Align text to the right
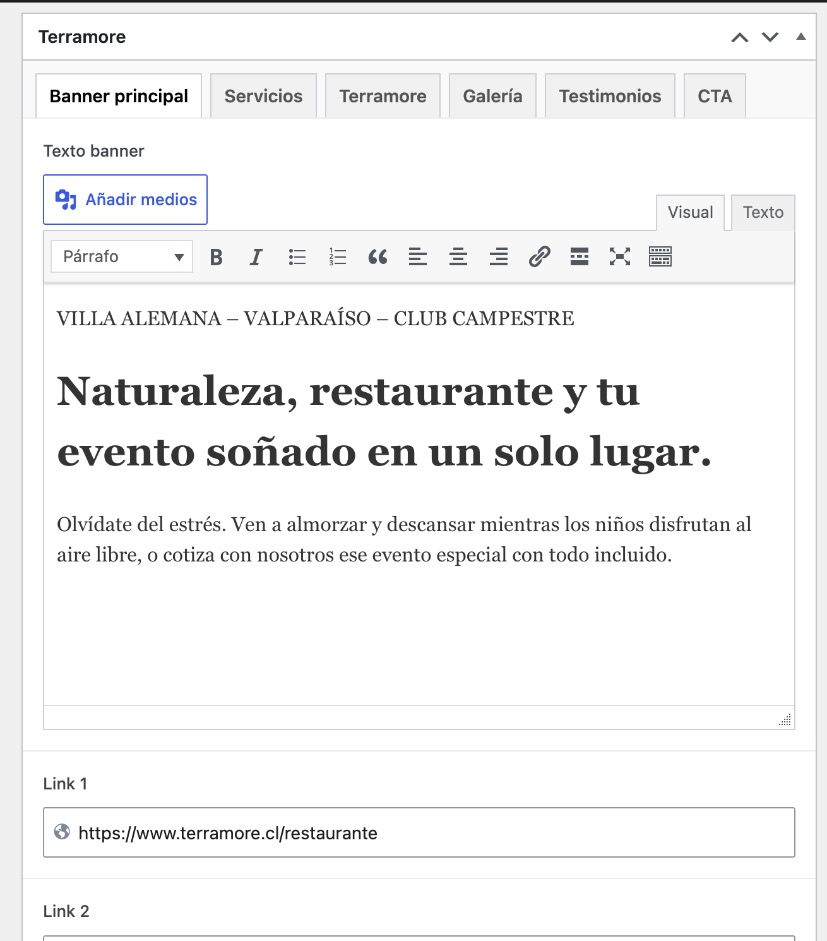The width and height of the screenshot is (827, 941). 499,257
